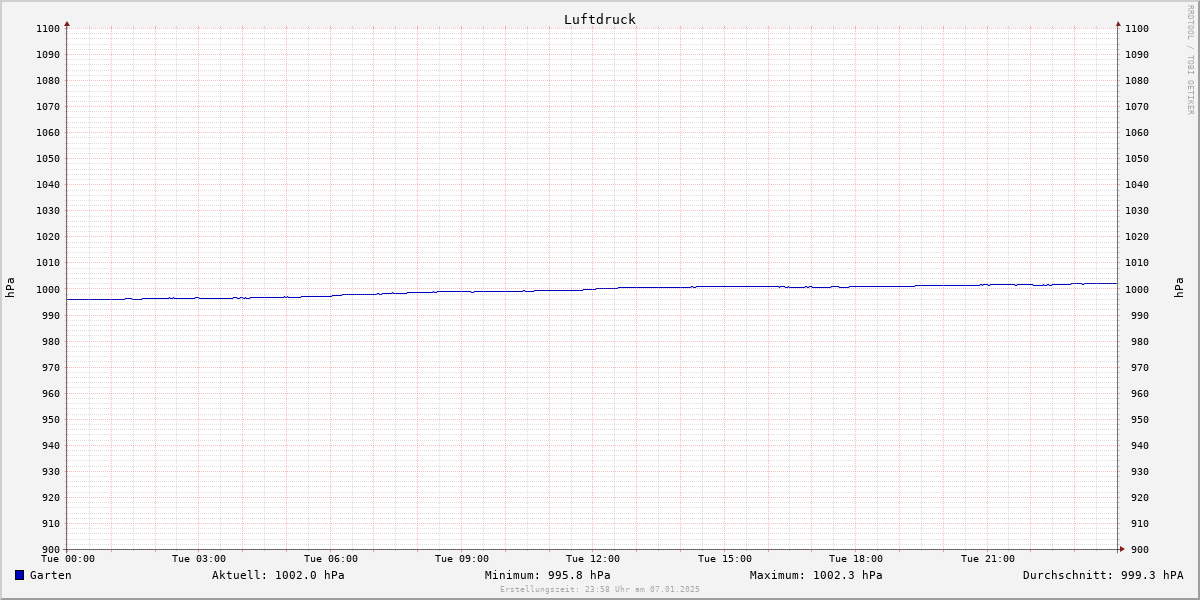Click the 950 label on the left axis
Image resolution: width=1200 pixels, height=600 pixels.
pyautogui.click(x=50, y=420)
